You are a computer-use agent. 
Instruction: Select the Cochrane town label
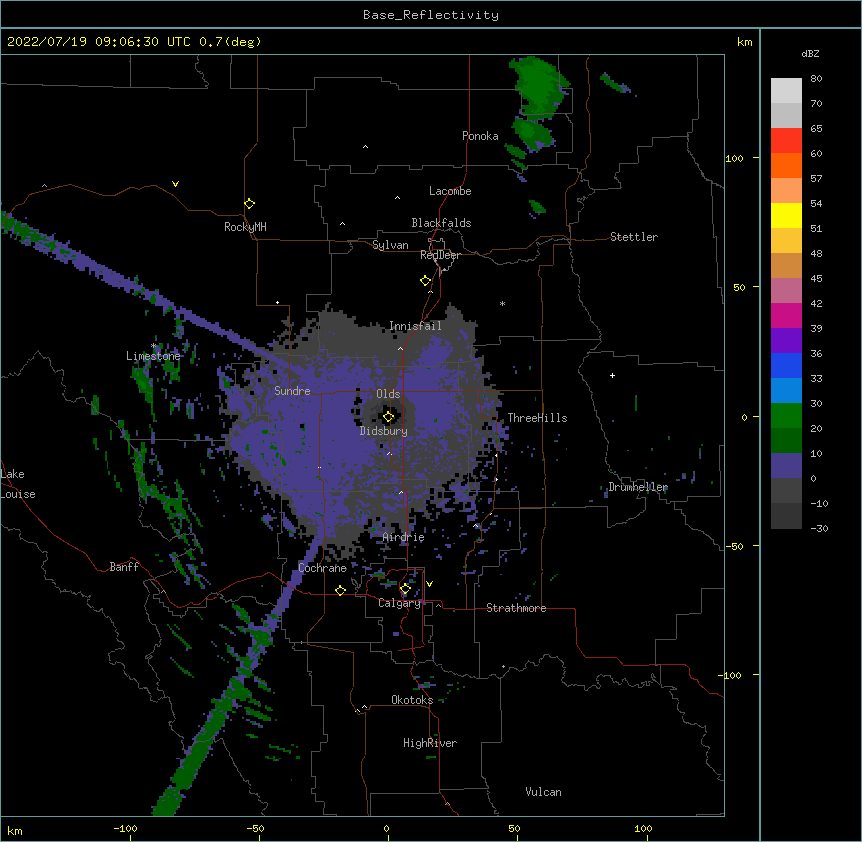pyautogui.click(x=322, y=568)
